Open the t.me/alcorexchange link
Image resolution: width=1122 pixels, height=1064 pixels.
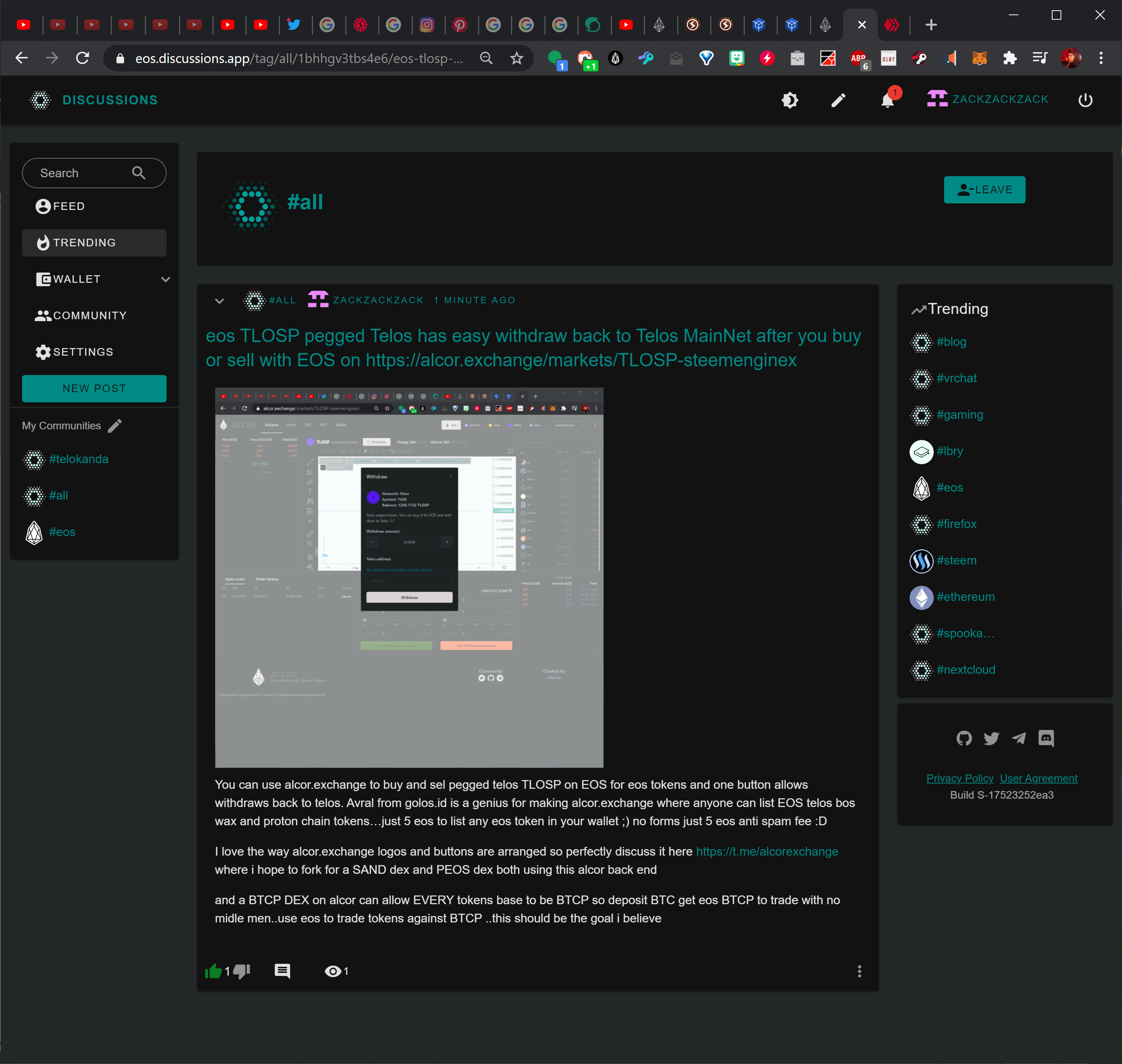[767, 851]
